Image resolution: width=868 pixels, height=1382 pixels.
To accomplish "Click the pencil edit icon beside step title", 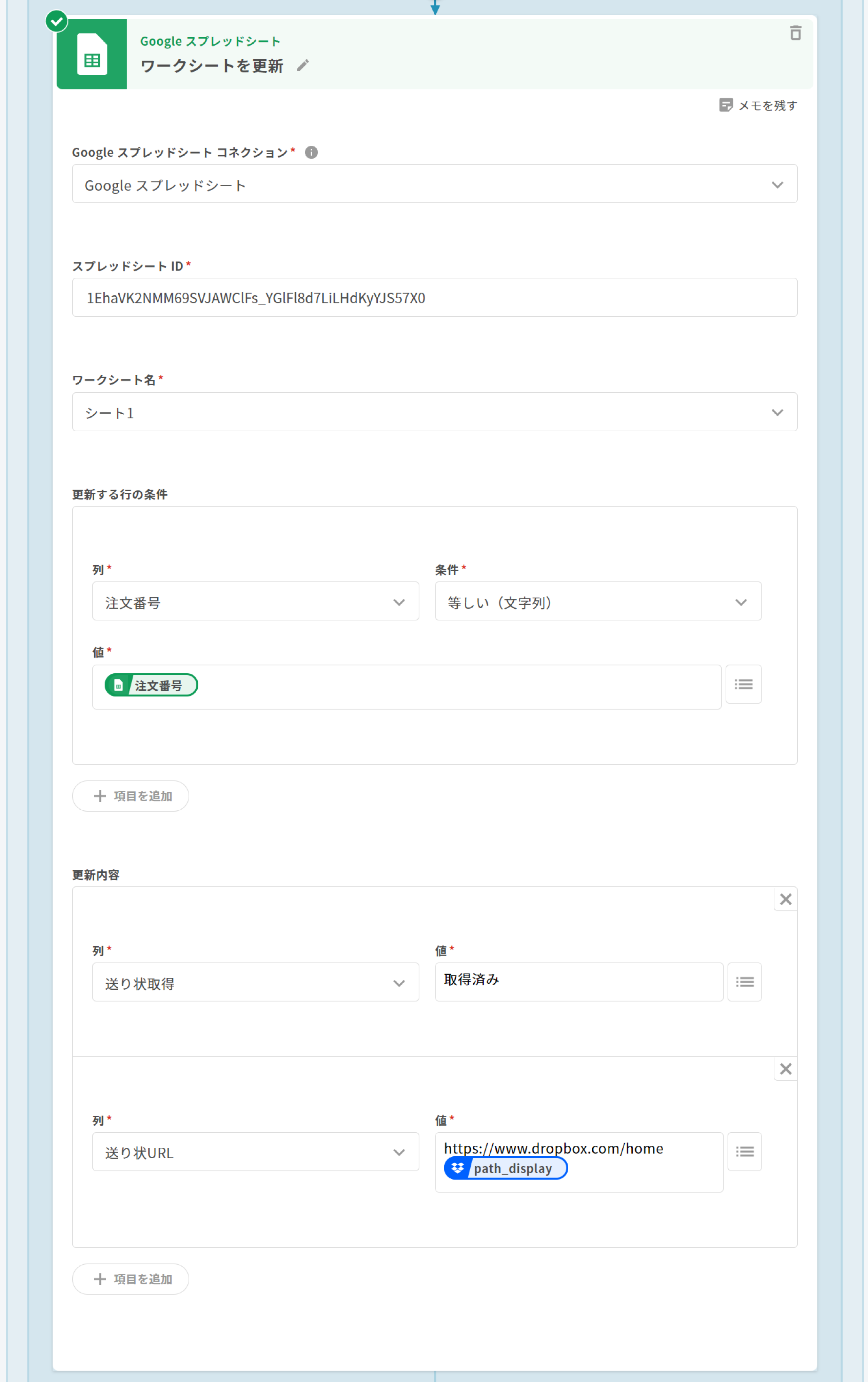I will tap(302, 66).
